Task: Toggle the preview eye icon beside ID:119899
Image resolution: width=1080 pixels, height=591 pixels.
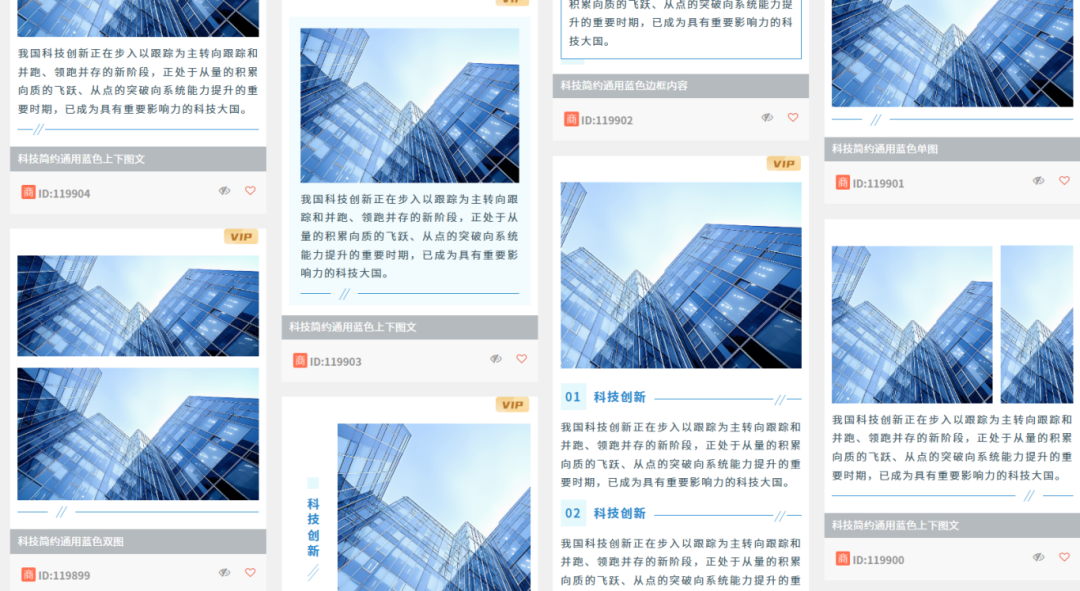Action: pyautogui.click(x=224, y=573)
